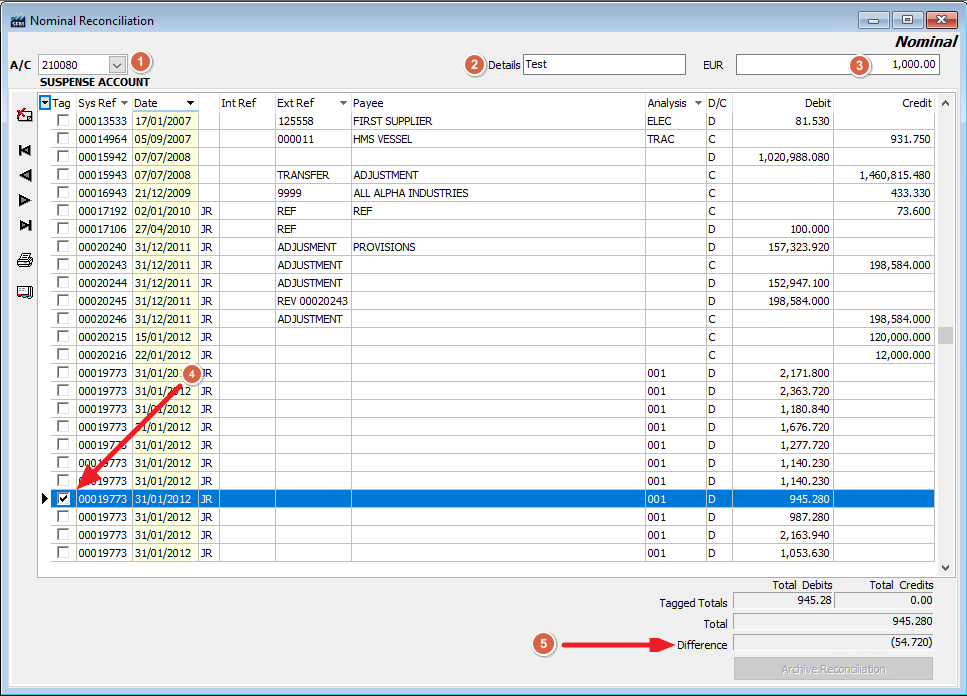This screenshot has height=696, width=967.
Task: Click the Nominal Reconciliation title bar app icon
Action: coord(18,21)
